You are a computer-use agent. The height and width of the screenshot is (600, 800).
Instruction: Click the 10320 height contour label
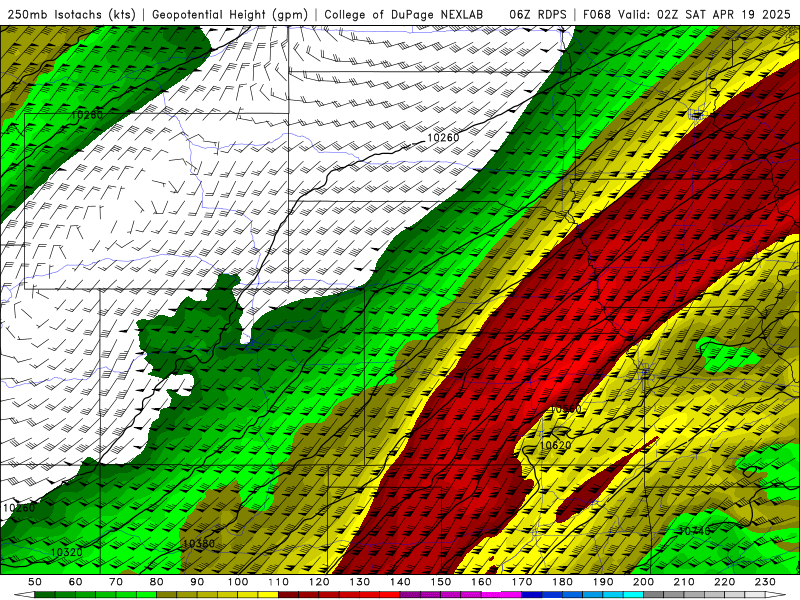tap(66, 552)
